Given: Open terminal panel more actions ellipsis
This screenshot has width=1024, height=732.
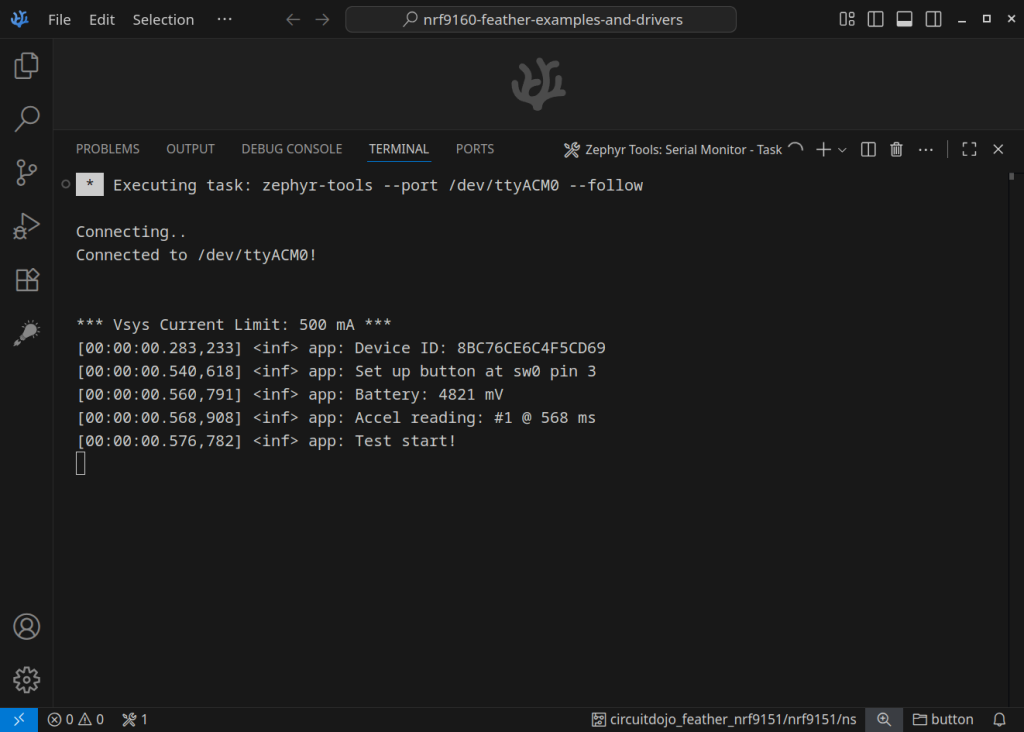Looking at the screenshot, I should (926, 149).
